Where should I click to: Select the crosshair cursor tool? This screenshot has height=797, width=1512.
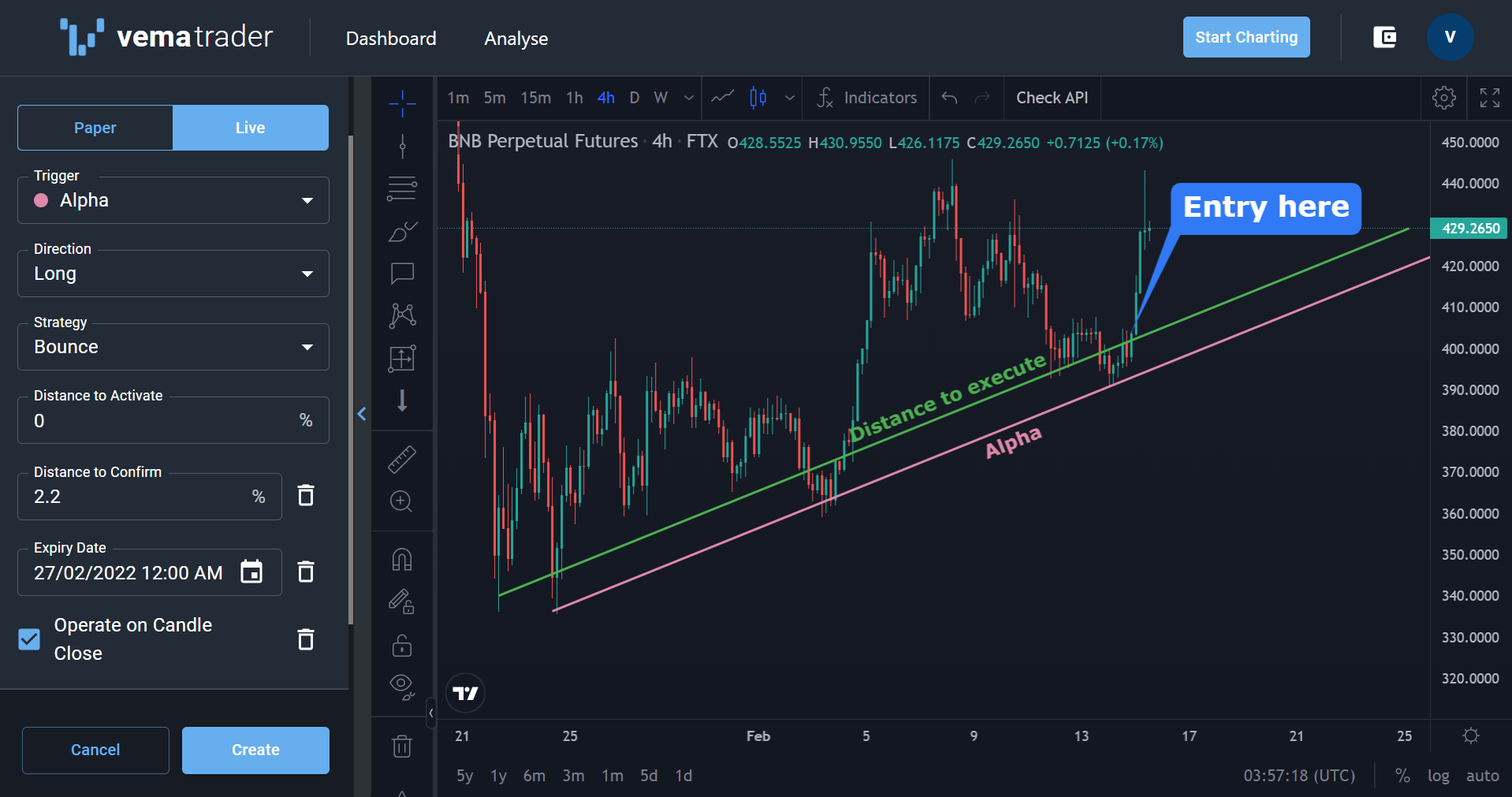[x=402, y=102]
